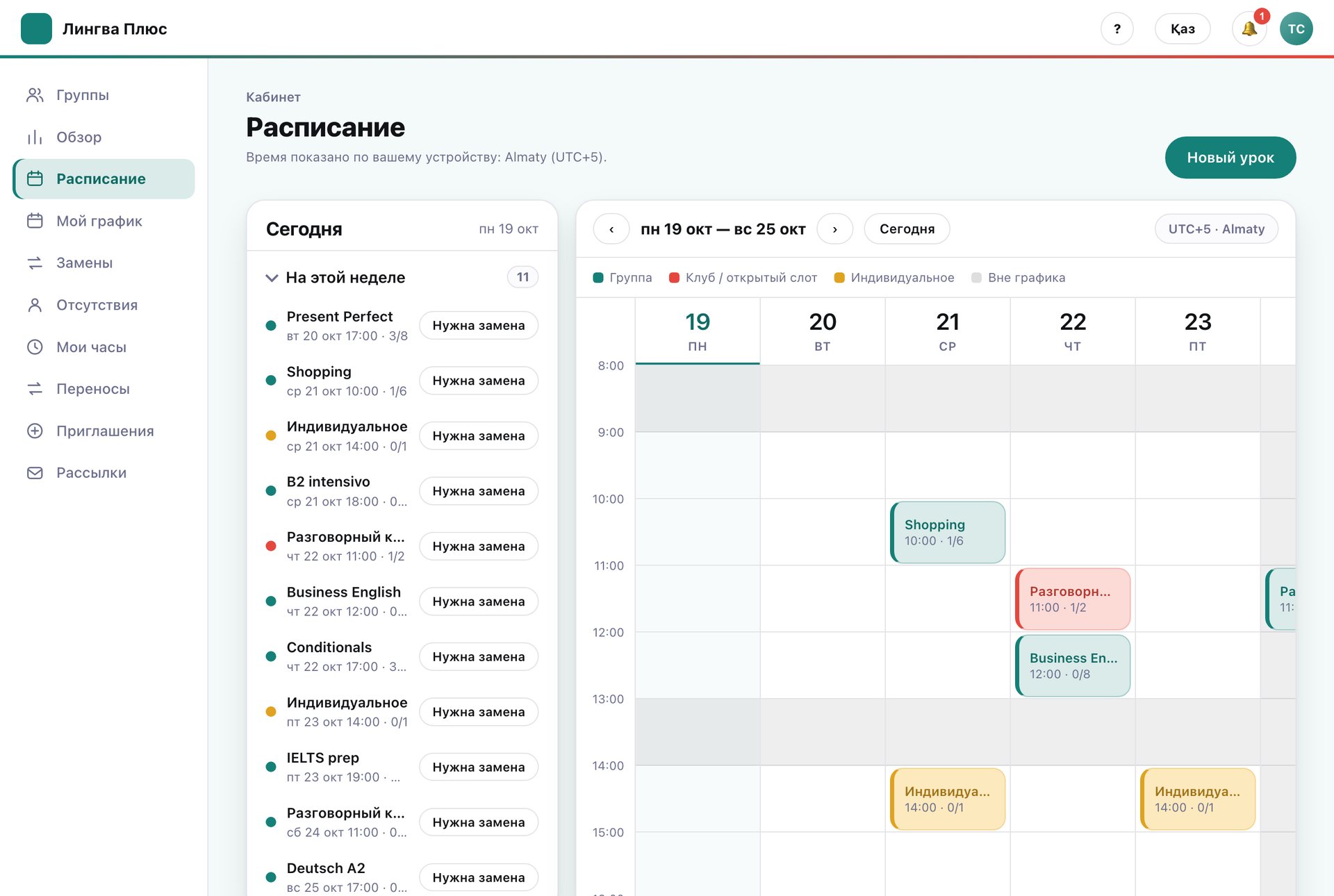Switch language with Қаз button
Screen dimensions: 1334x896
[1183, 29]
